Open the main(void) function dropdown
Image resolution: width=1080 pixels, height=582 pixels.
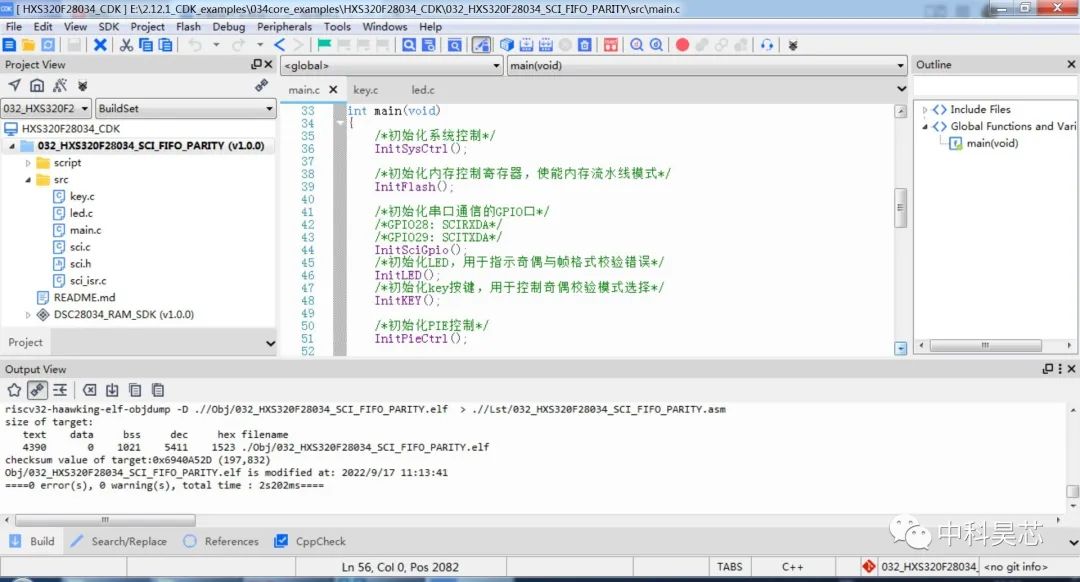point(707,65)
